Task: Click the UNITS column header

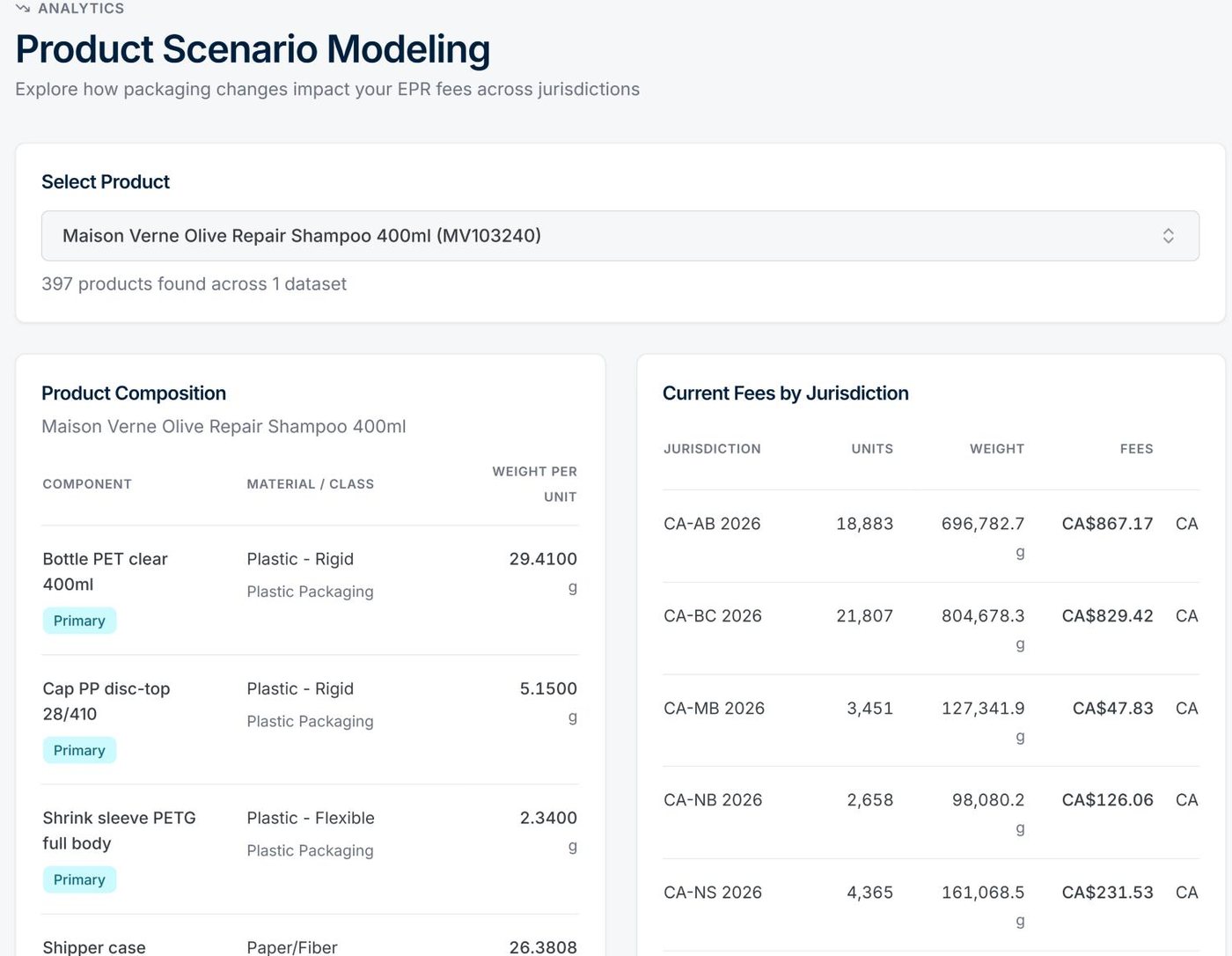Action: pos(872,448)
